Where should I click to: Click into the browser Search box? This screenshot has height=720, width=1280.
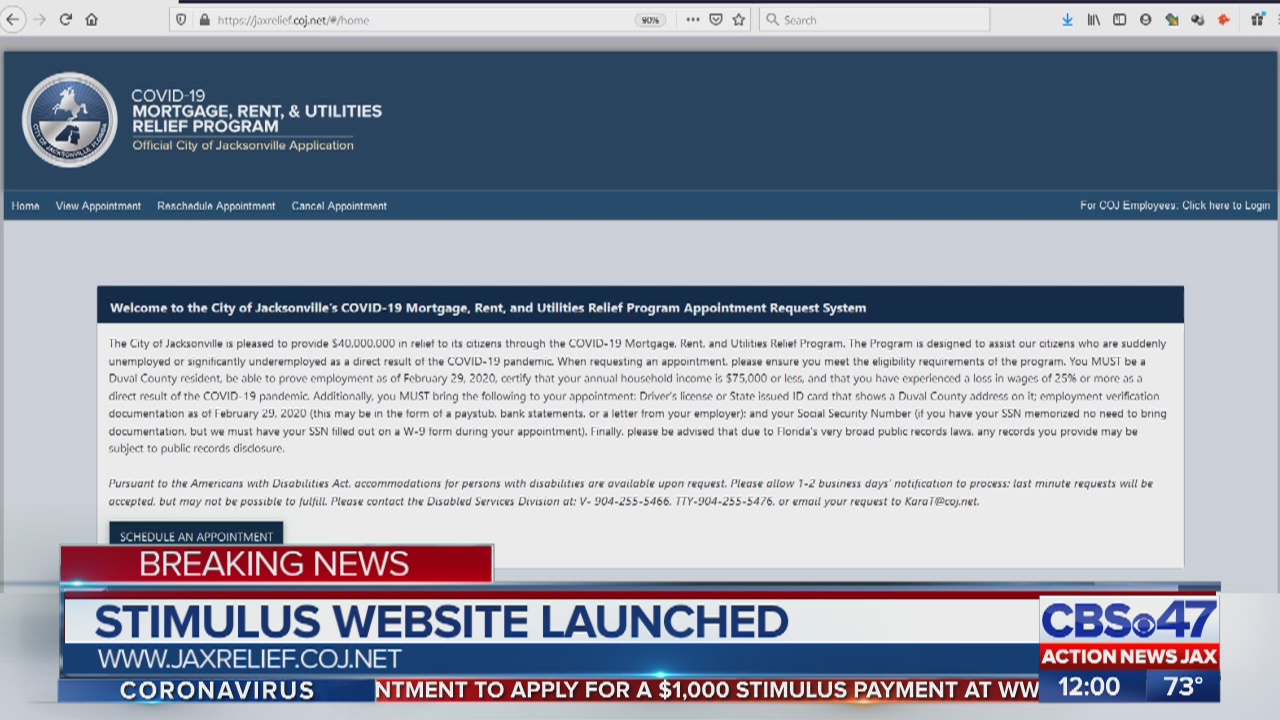(x=874, y=20)
